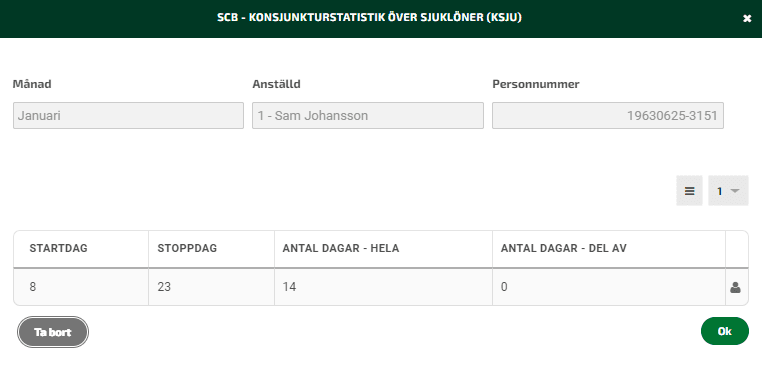Click the person icon in the table row

[x=735, y=288]
